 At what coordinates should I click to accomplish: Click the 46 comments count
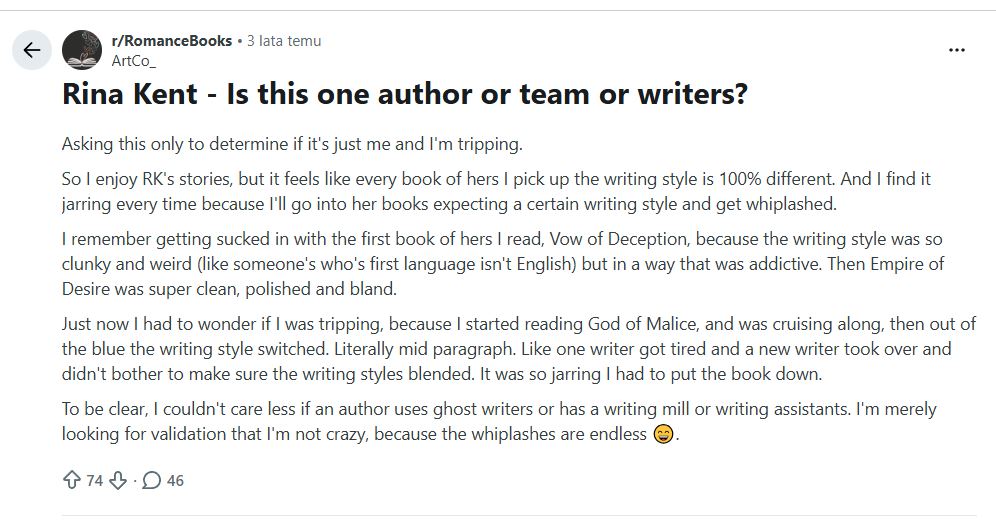point(175,481)
